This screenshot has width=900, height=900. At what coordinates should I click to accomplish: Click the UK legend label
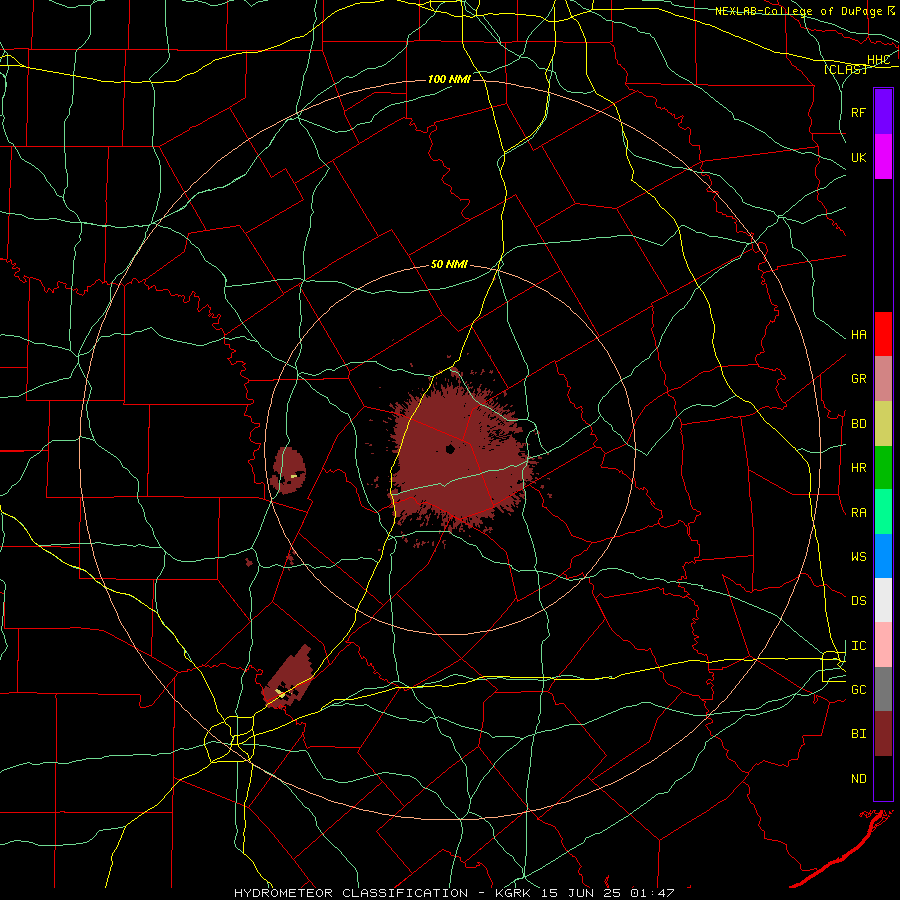[858, 157]
